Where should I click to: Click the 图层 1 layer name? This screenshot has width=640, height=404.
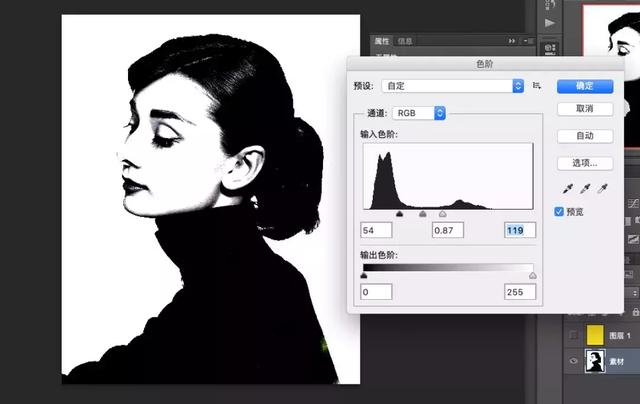[x=620, y=335]
